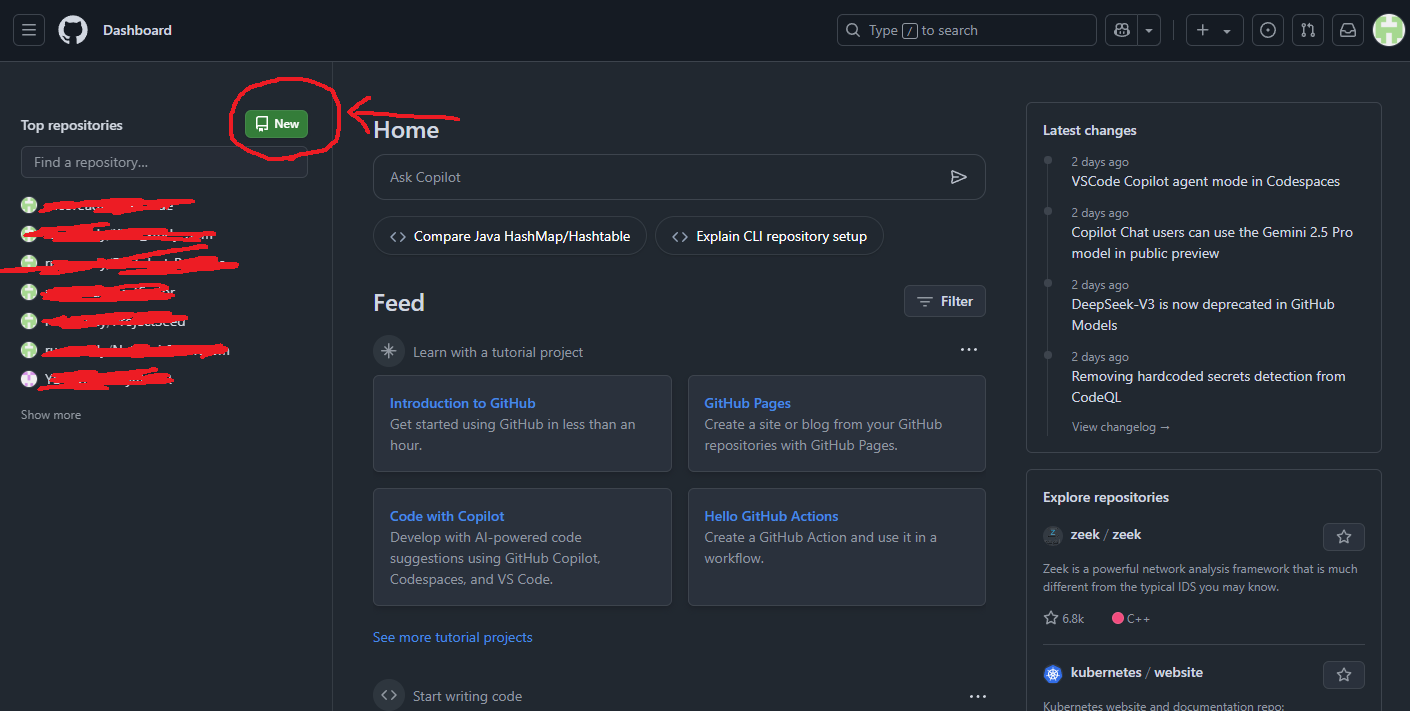The height and width of the screenshot is (711, 1410).
Task: Click the green New repository button
Action: [x=277, y=124]
